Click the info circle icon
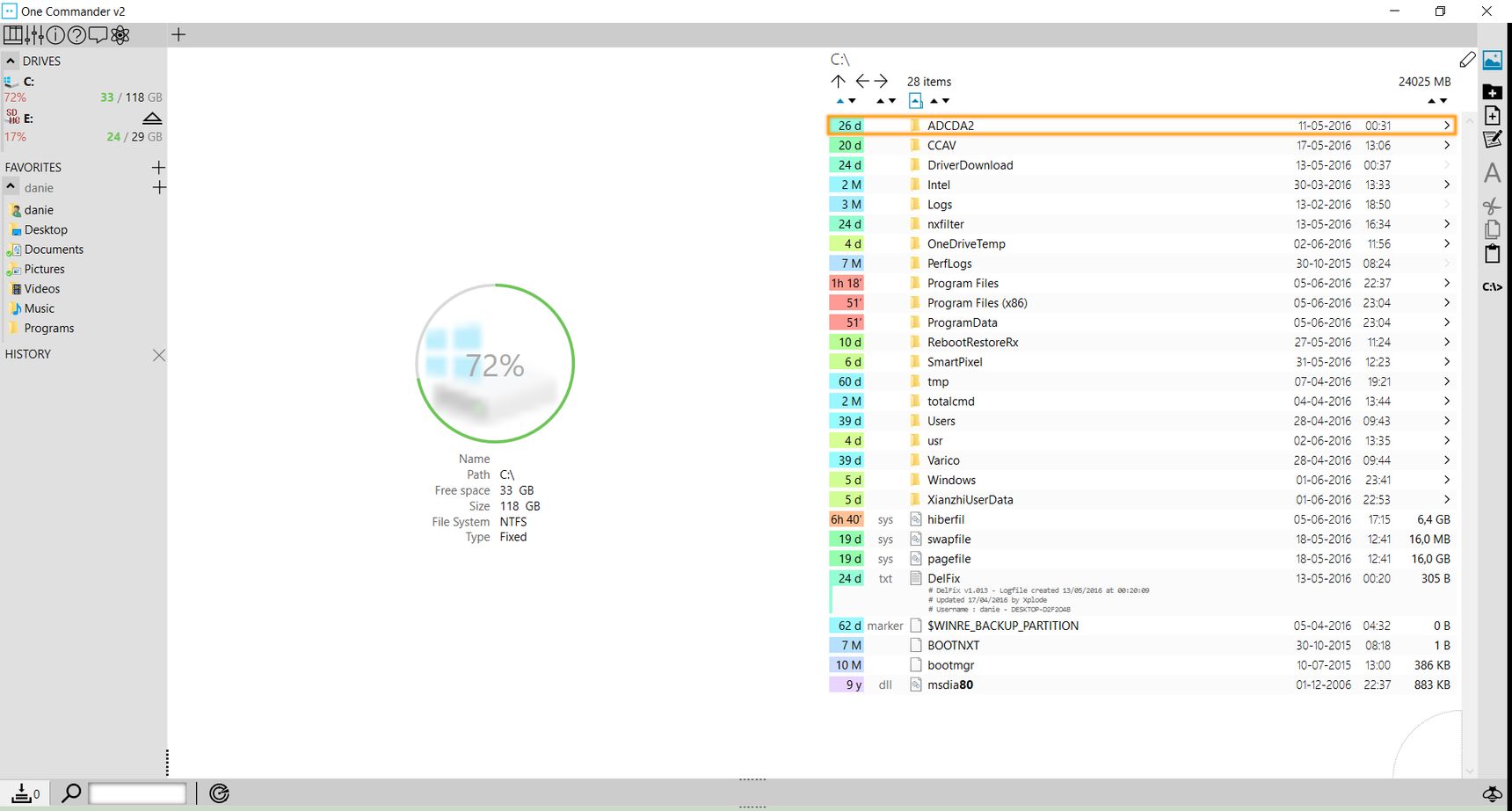The width and height of the screenshot is (1512, 811). [55, 34]
